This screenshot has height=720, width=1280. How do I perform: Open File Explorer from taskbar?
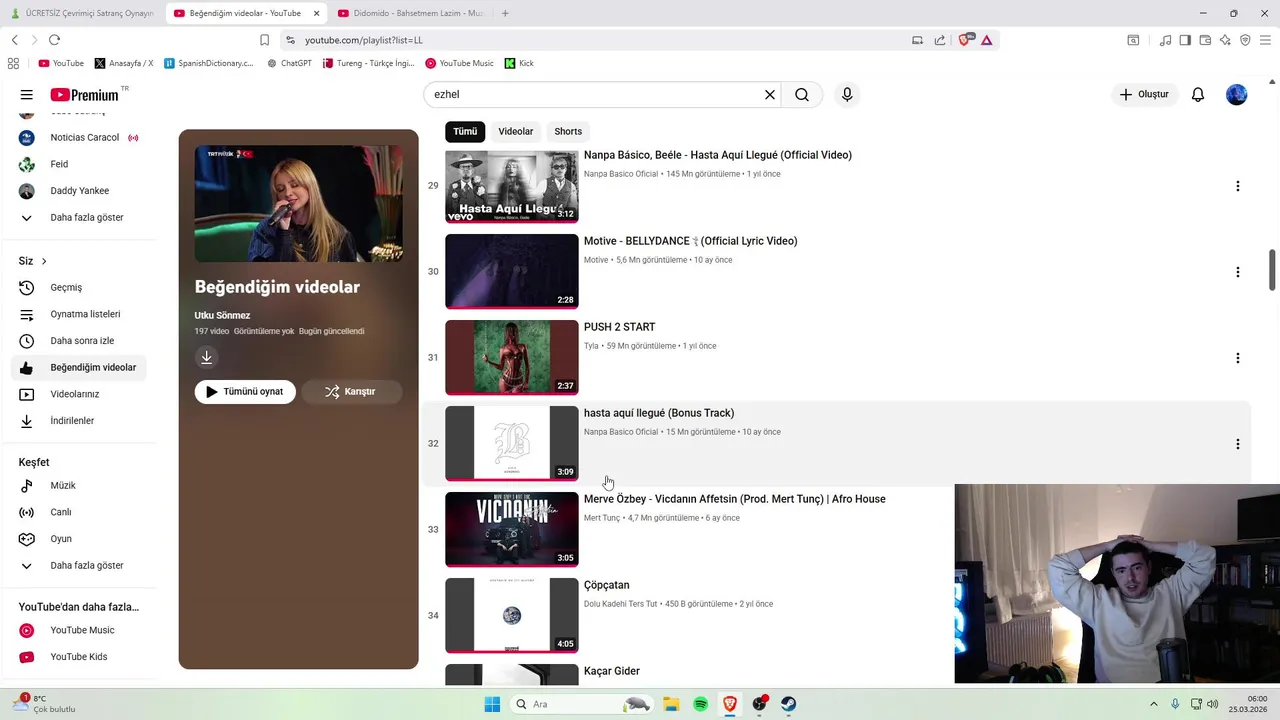[671, 704]
